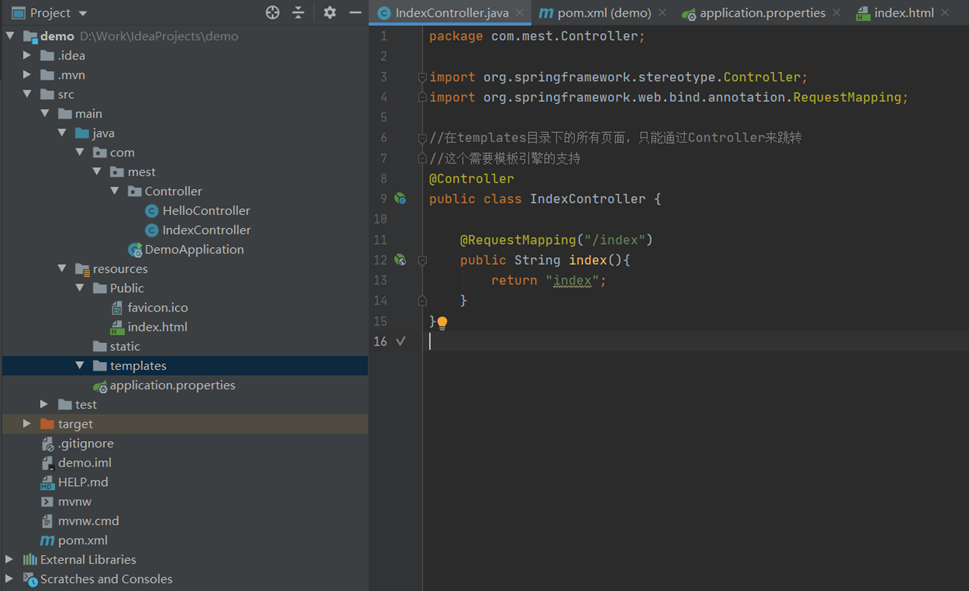
Task: Click the collapse all icon in Project panel
Action: (x=298, y=12)
